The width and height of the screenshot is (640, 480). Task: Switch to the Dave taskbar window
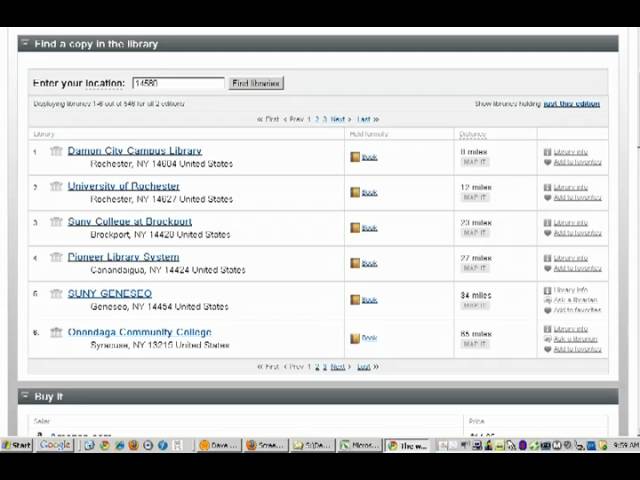click(218, 445)
